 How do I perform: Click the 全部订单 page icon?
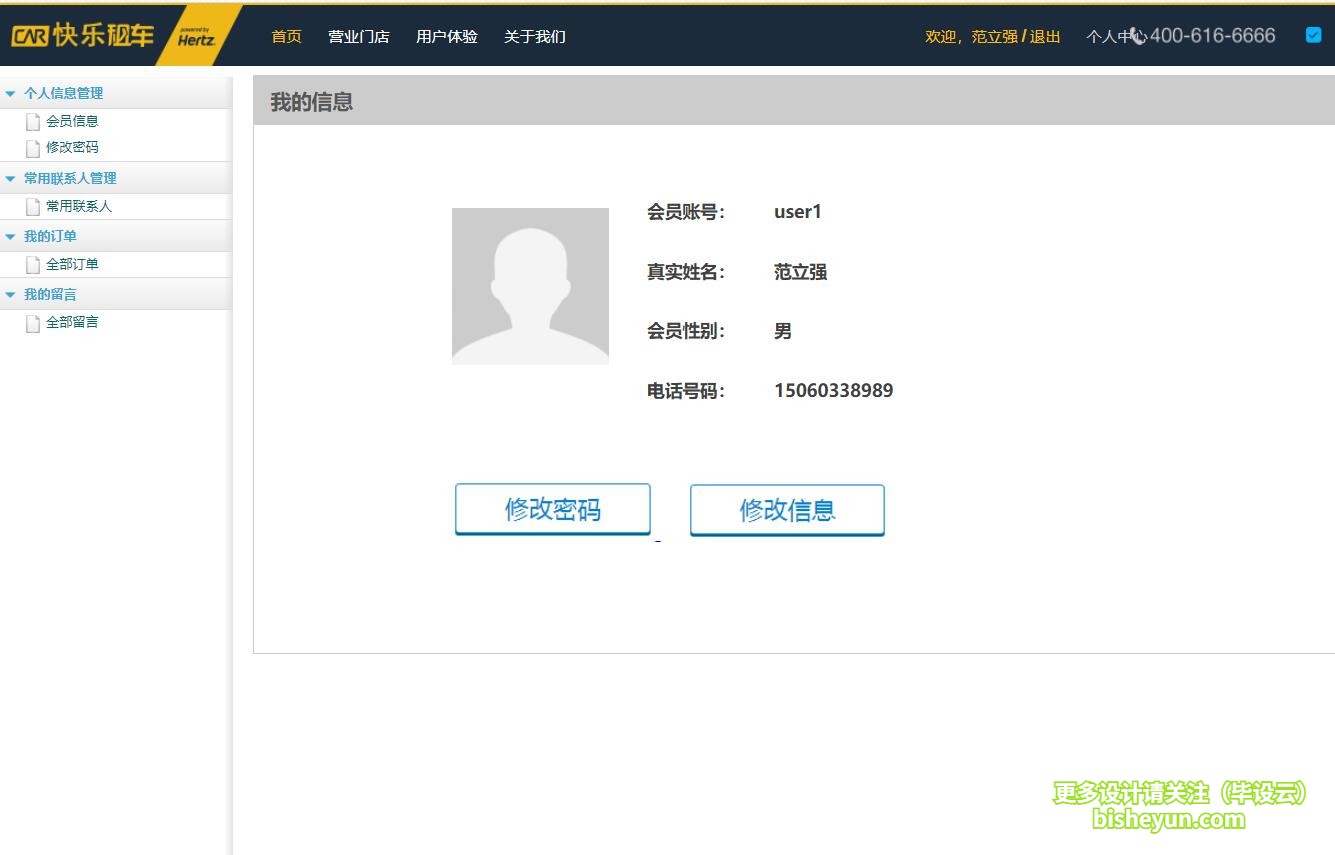(x=33, y=264)
